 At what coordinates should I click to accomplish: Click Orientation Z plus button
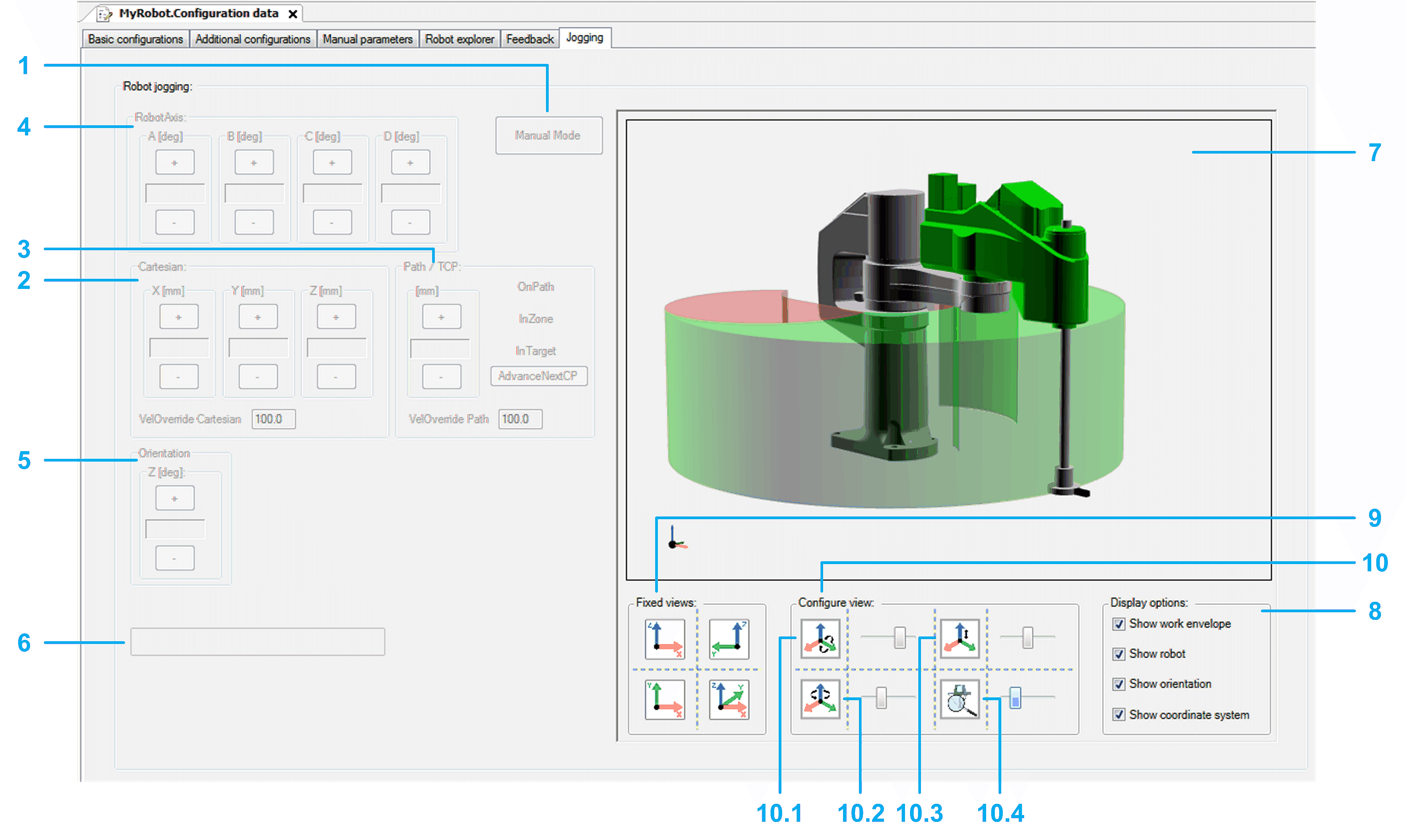[175, 498]
